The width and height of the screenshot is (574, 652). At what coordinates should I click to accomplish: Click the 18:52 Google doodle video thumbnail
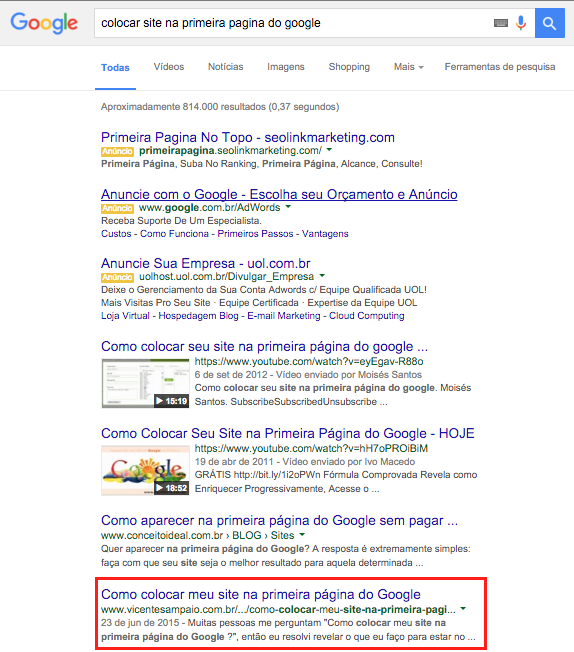click(145, 470)
